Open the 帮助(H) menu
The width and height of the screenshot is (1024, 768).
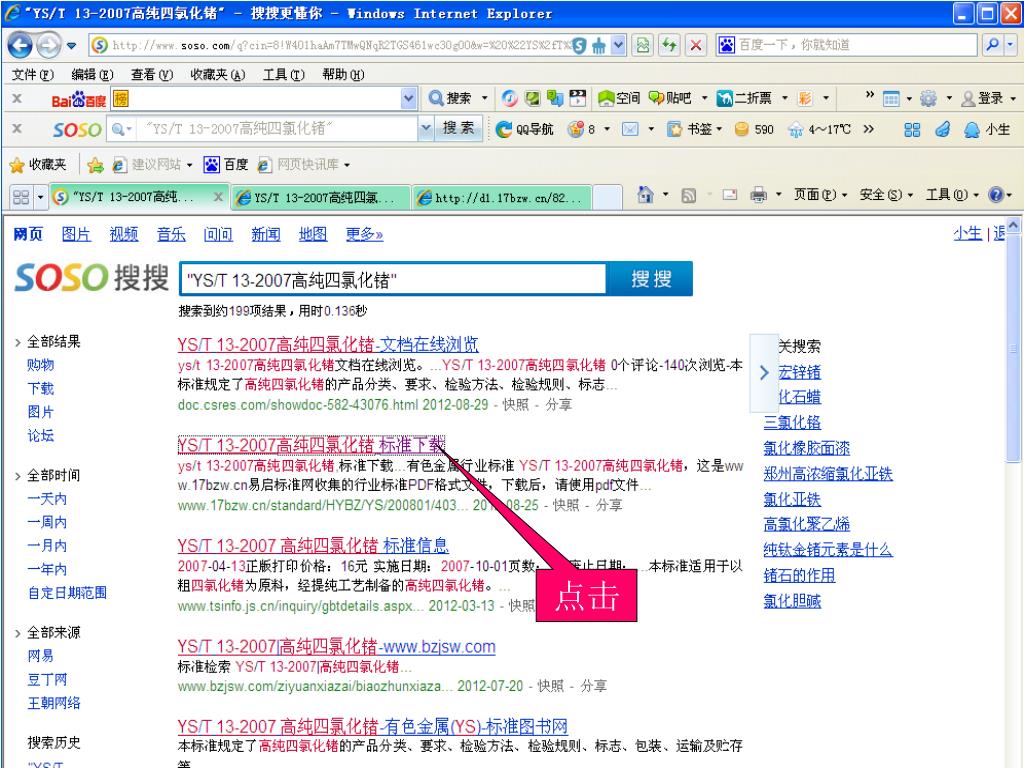coord(344,74)
